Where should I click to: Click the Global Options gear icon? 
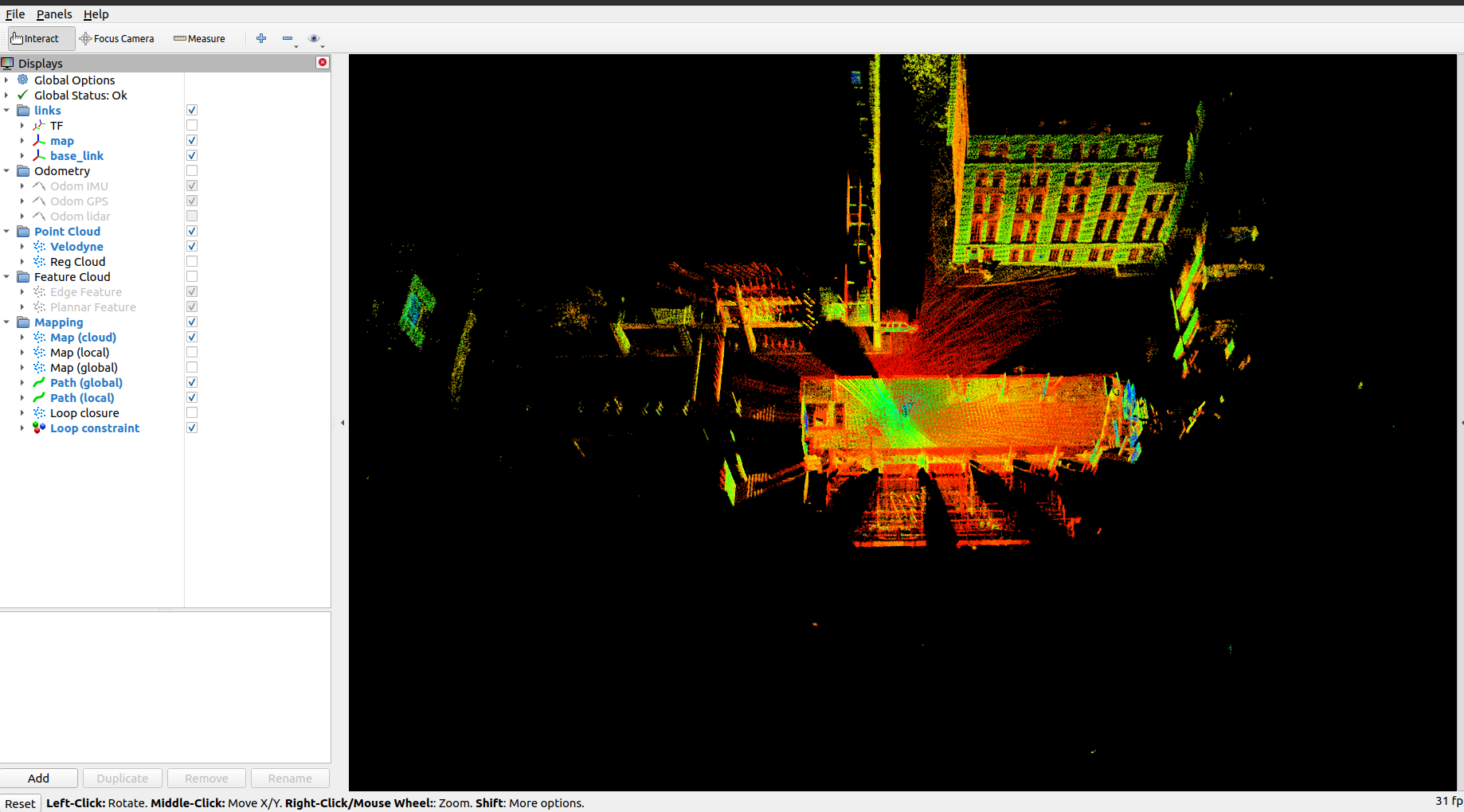[x=23, y=80]
